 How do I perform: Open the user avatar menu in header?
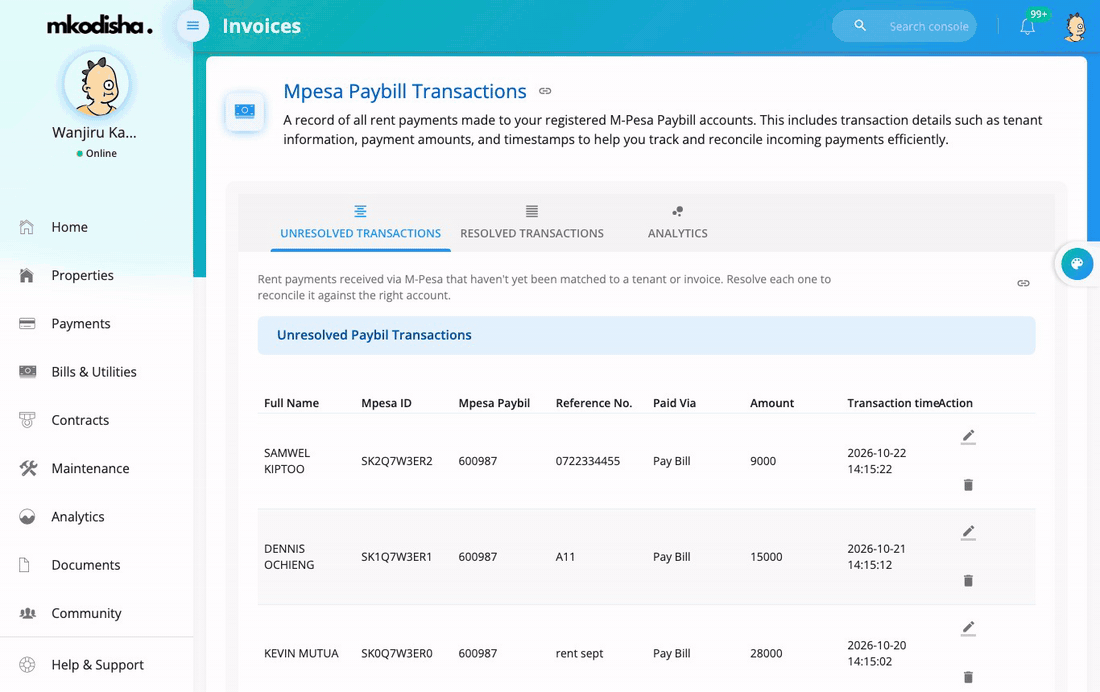coord(1075,27)
